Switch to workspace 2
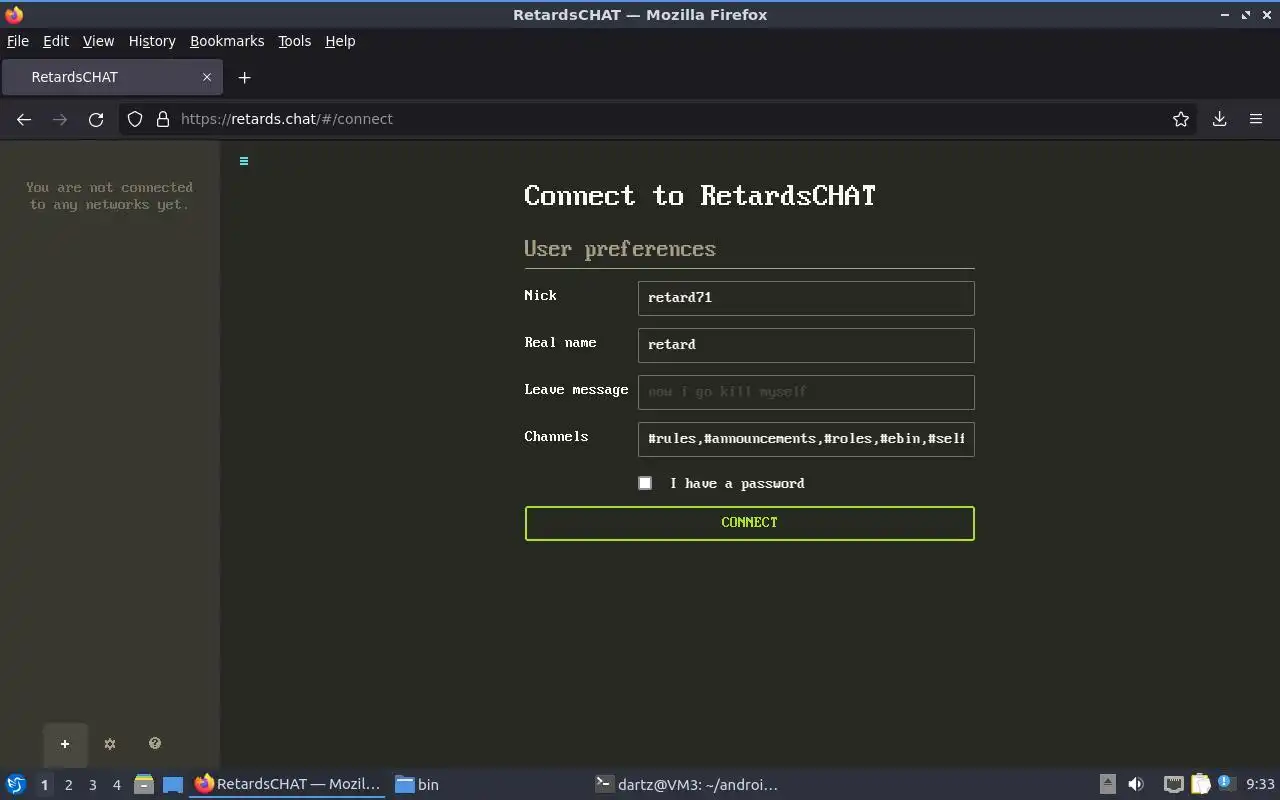1280x800 pixels. pos(69,785)
